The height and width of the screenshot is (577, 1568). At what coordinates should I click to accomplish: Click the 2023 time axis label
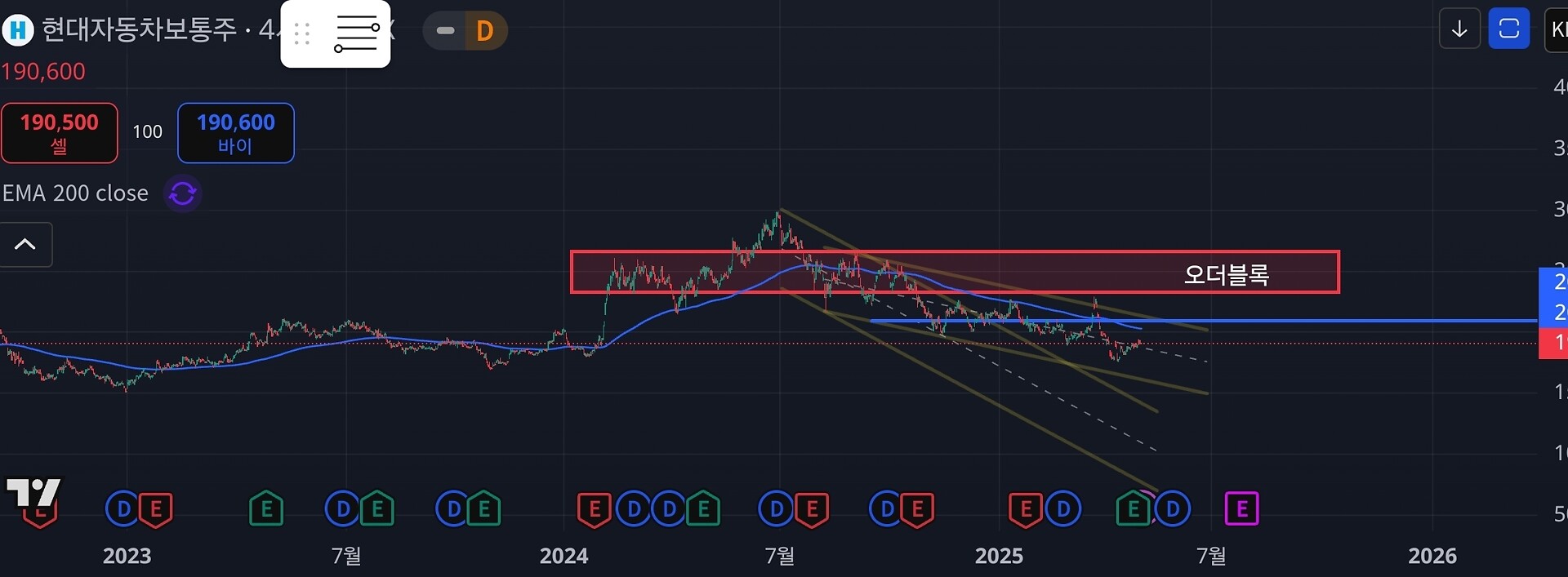click(127, 556)
